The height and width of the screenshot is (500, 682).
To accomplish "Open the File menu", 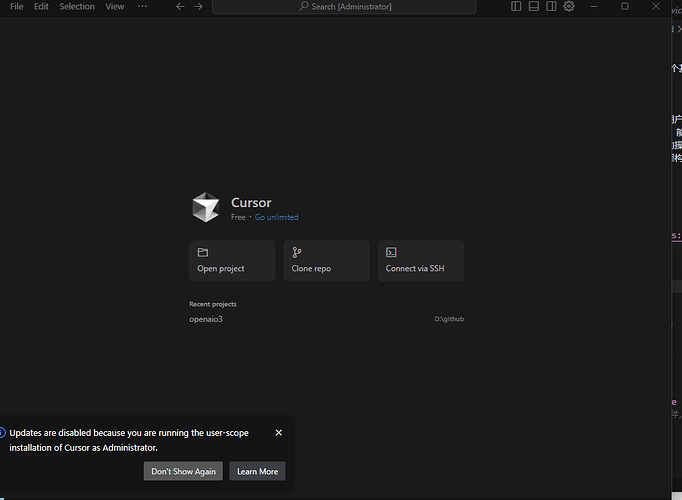I will (x=17, y=7).
